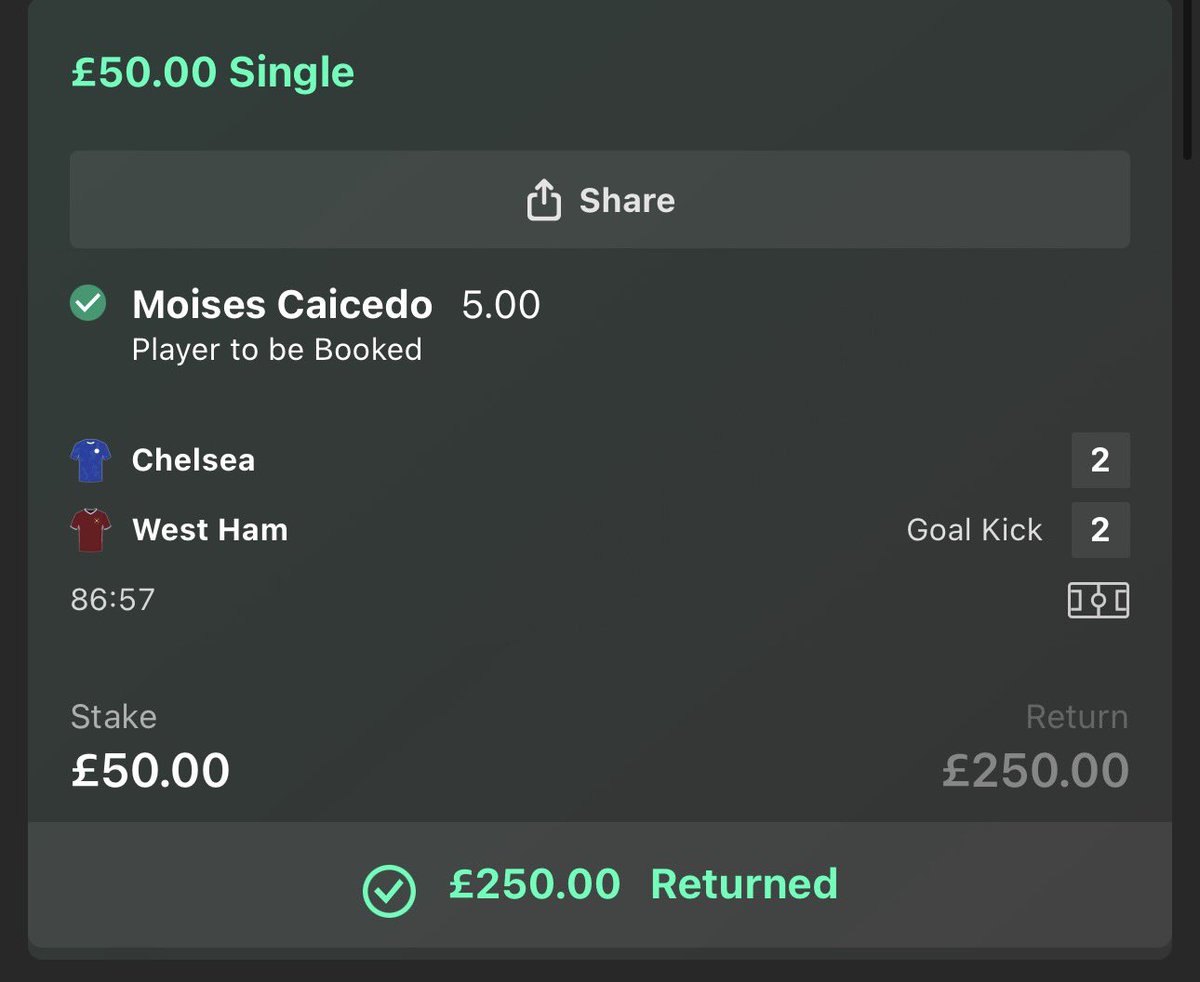Click the claret West Ham shirt icon
Screen dimensions: 1200x982
click(88, 530)
